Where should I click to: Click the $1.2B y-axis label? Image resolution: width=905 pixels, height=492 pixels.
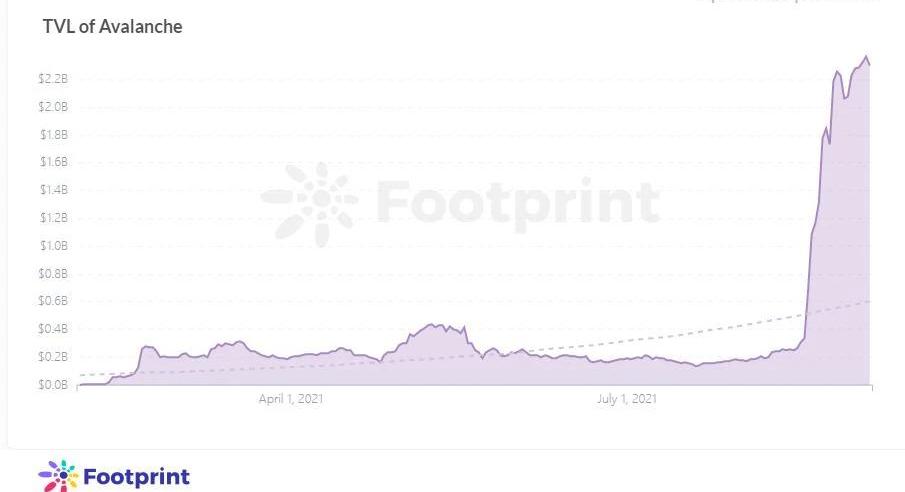pyautogui.click(x=54, y=218)
